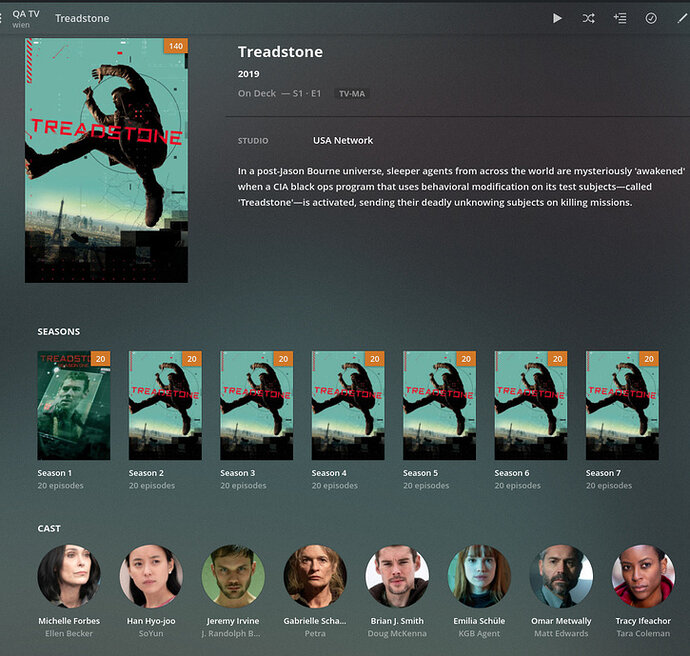Click the Season 7 title text
Screen dimensions: 690x656
point(603,473)
